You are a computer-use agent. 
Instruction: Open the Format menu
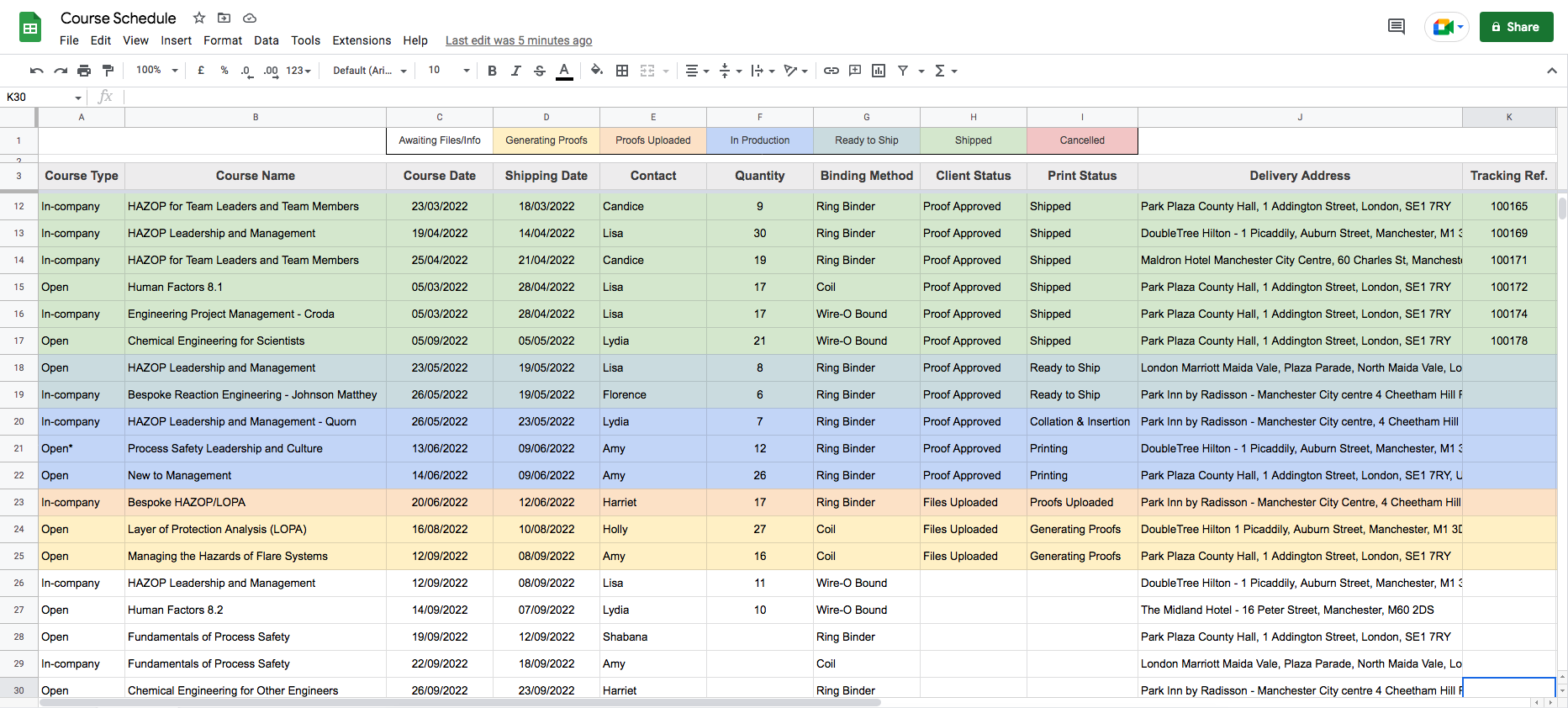(x=223, y=40)
